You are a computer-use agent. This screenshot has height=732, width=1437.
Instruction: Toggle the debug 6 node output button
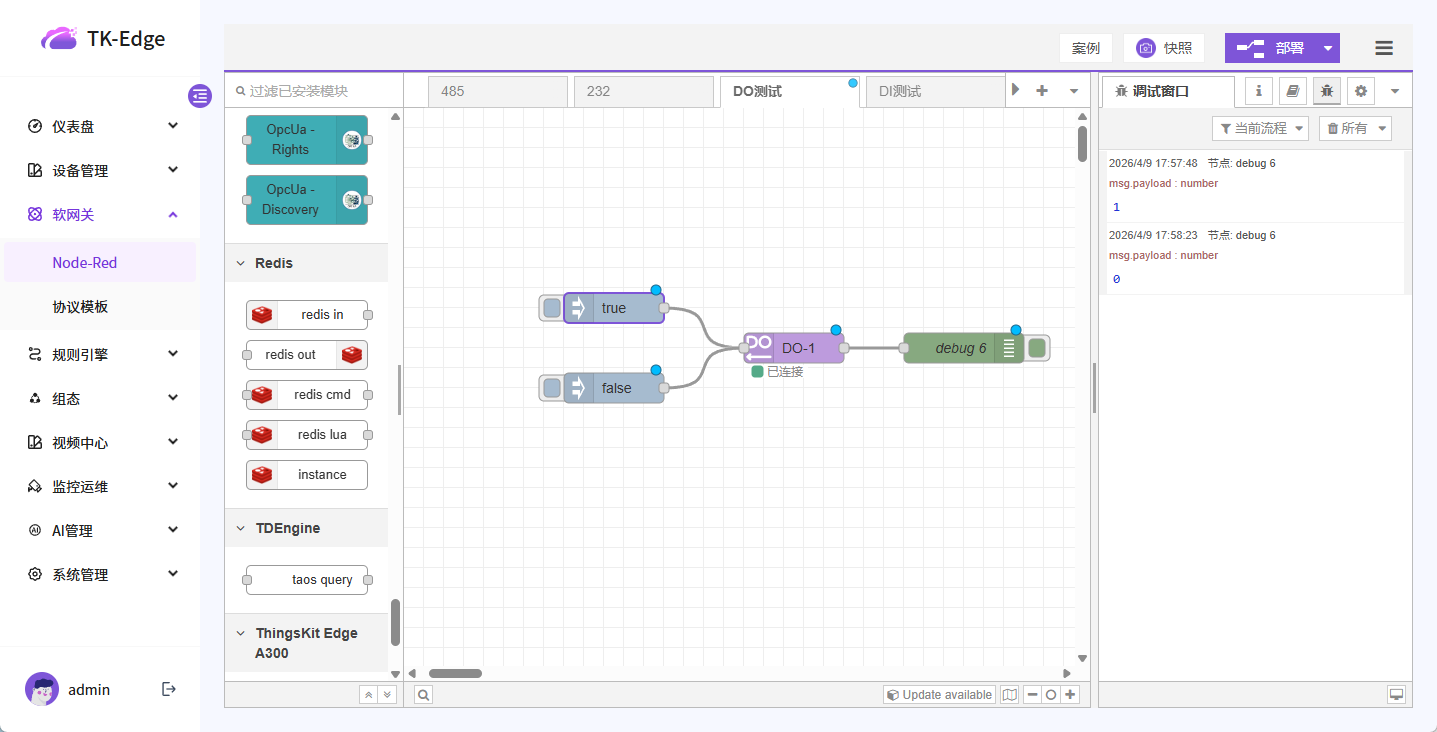[1037, 348]
